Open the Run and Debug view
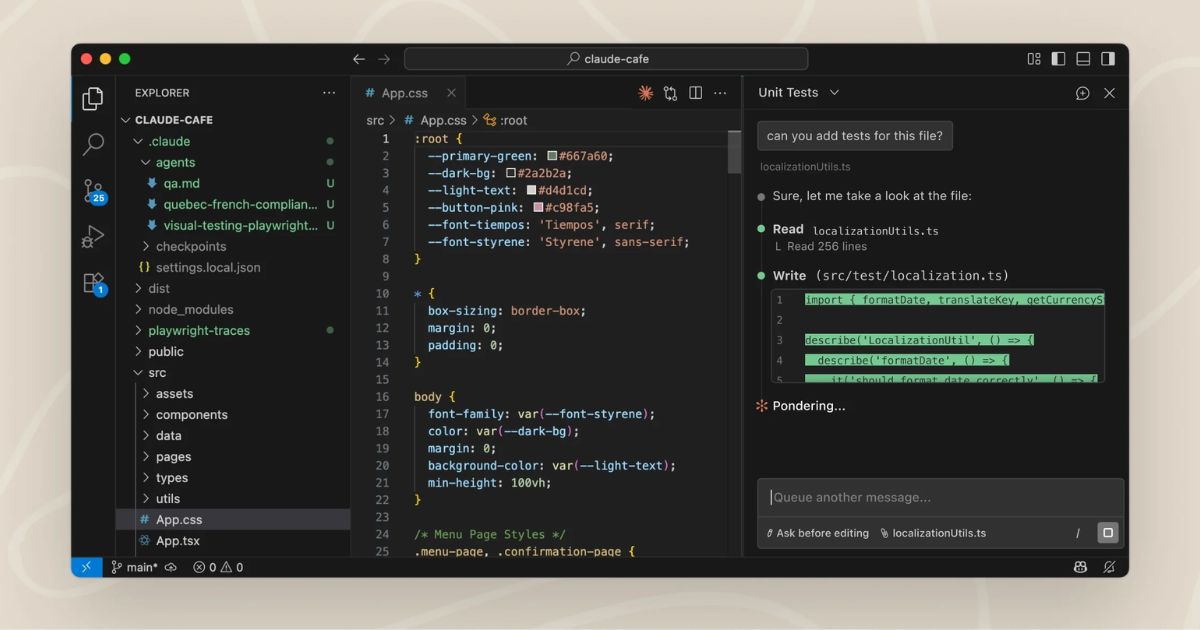Image resolution: width=1200 pixels, height=630 pixels. 93,237
